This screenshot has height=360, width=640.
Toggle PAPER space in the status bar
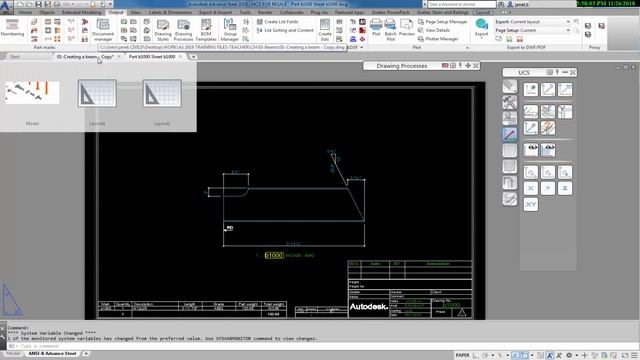click(x=462, y=356)
